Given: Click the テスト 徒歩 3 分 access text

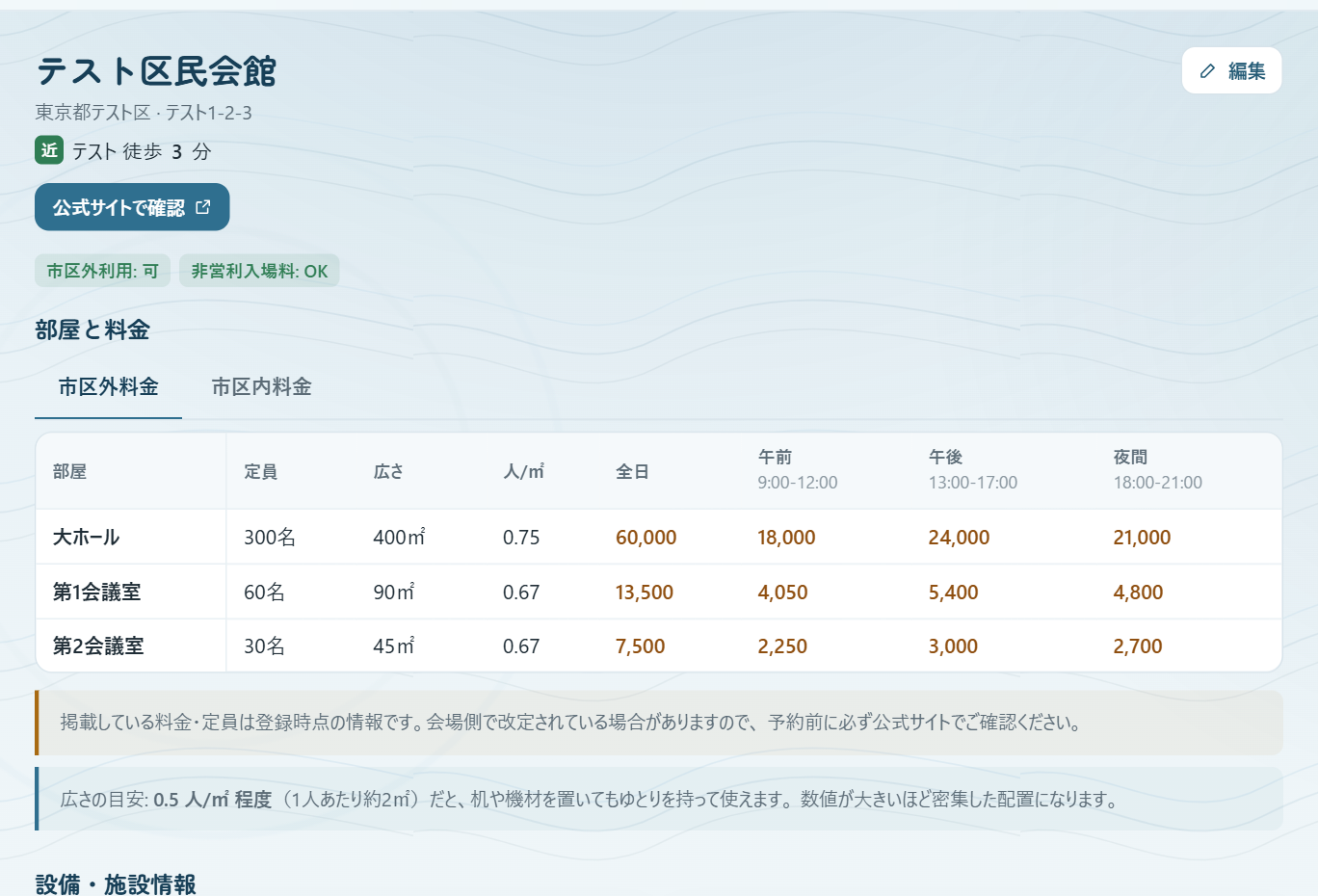Looking at the screenshot, I should click(x=142, y=151).
